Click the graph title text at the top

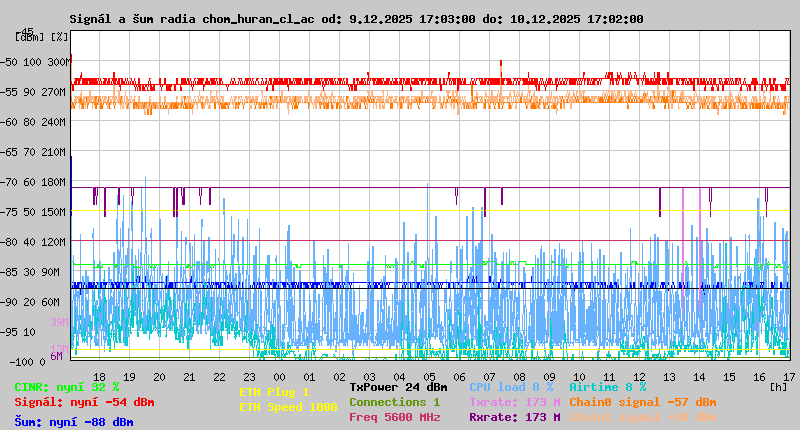[356, 19]
